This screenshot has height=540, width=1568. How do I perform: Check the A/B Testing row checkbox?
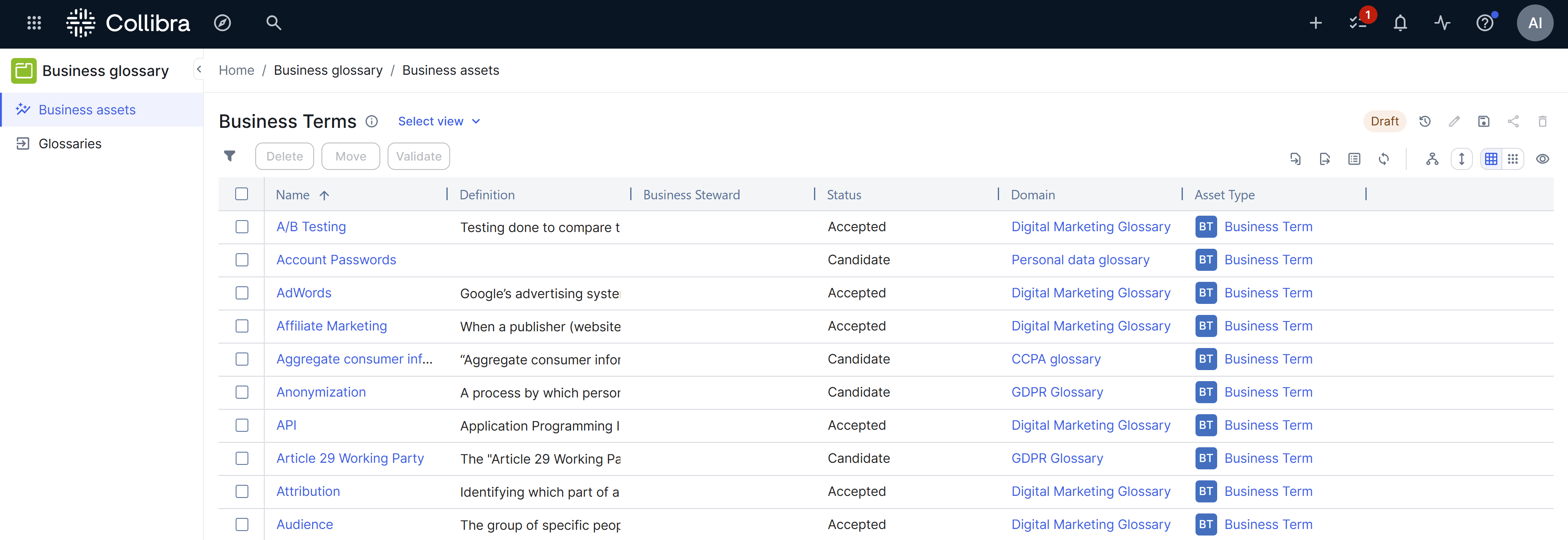pos(242,226)
